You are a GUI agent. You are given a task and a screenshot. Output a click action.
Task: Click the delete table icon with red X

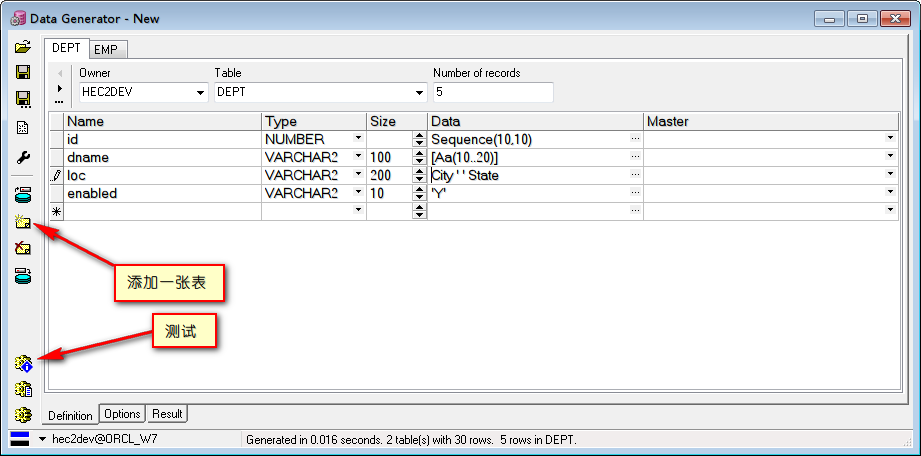tap(23, 249)
